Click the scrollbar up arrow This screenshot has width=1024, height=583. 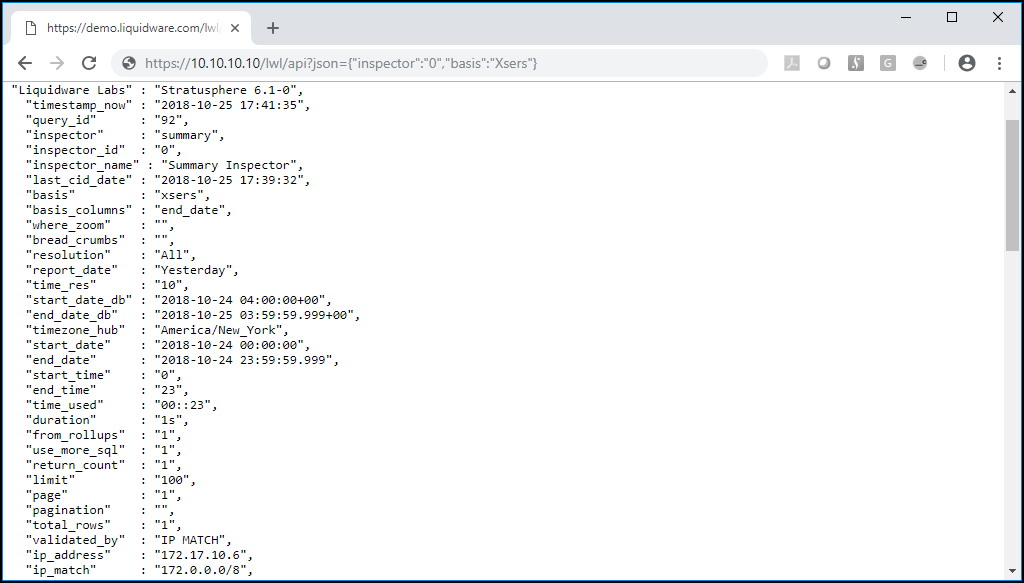[x=1012, y=91]
